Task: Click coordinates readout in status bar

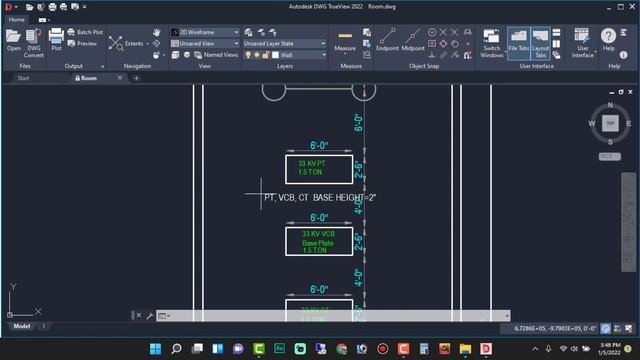Action: coord(554,328)
